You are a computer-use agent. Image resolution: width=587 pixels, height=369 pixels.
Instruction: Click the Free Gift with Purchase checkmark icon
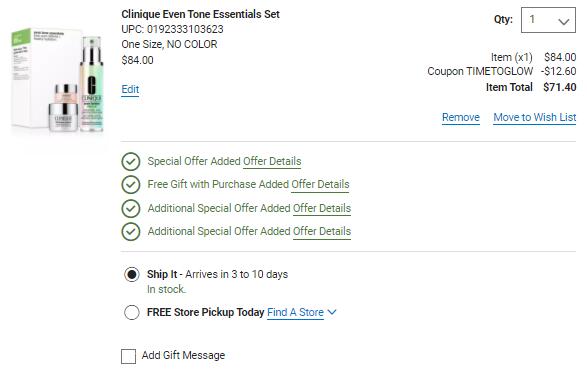tap(131, 184)
